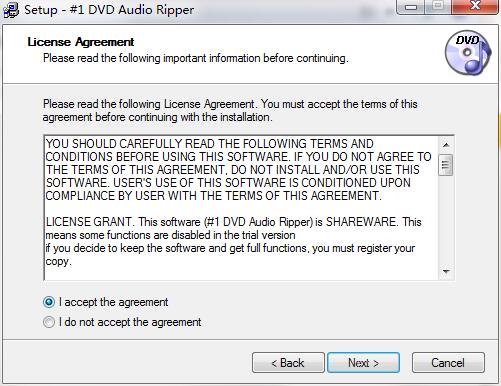
Task: Minimize the Setup window
Action: click(x=411, y=7)
